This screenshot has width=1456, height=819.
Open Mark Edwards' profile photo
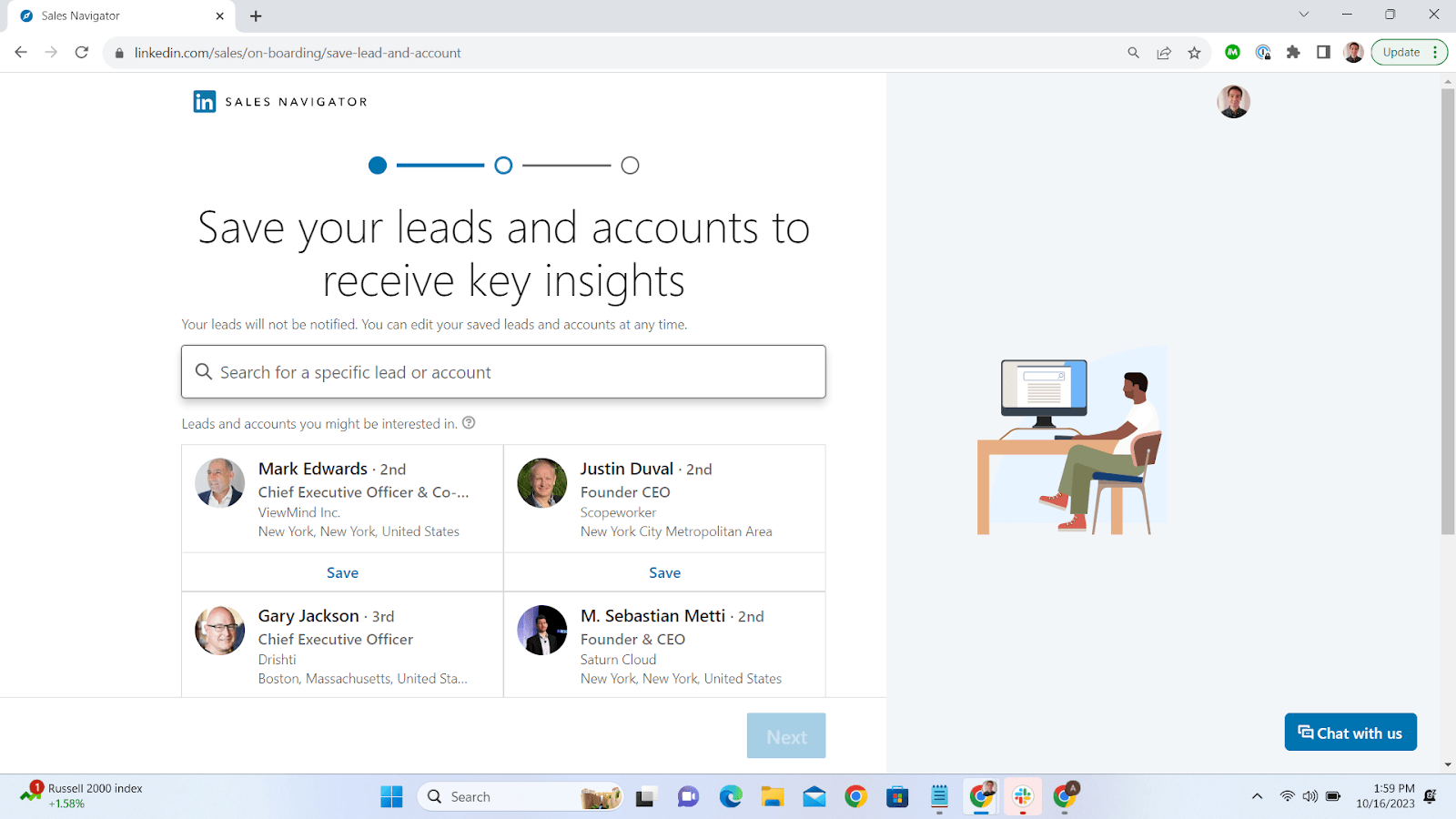click(x=220, y=482)
